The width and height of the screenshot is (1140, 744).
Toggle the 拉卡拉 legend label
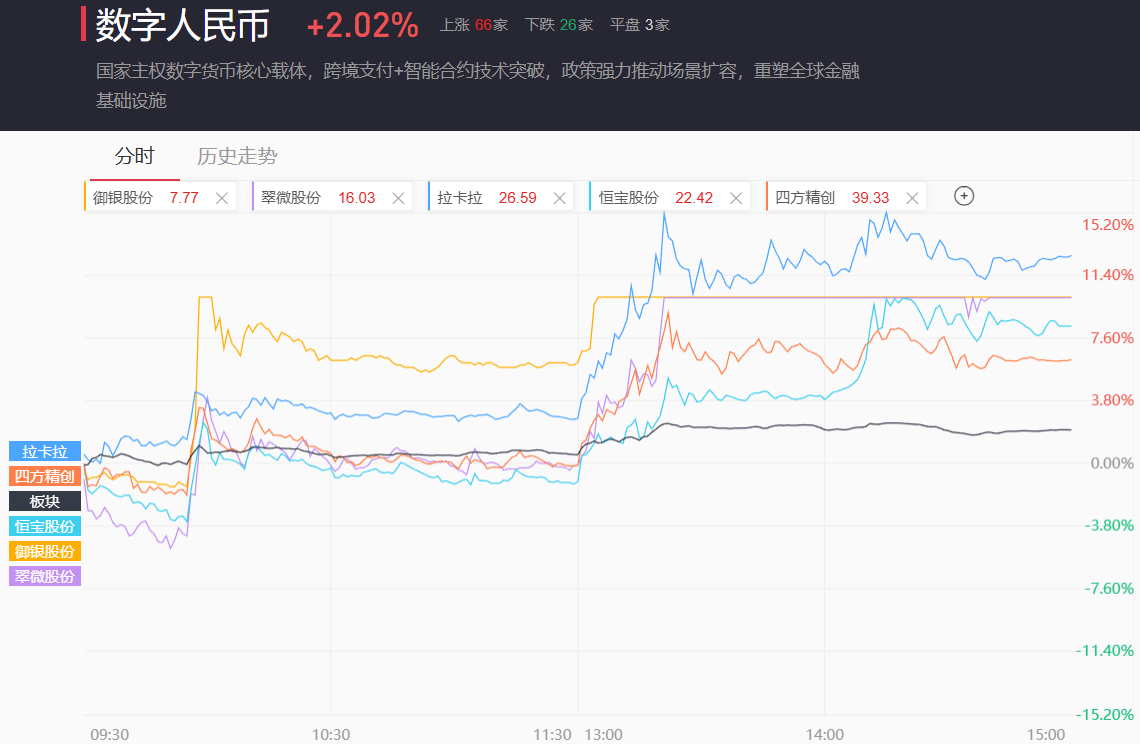(45, 451)
